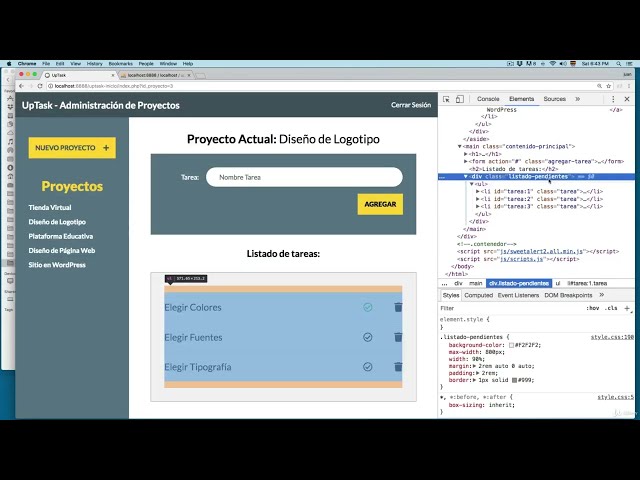Expand the h1 node in Elements tree
640x480 pixels.
click(466, 154)
